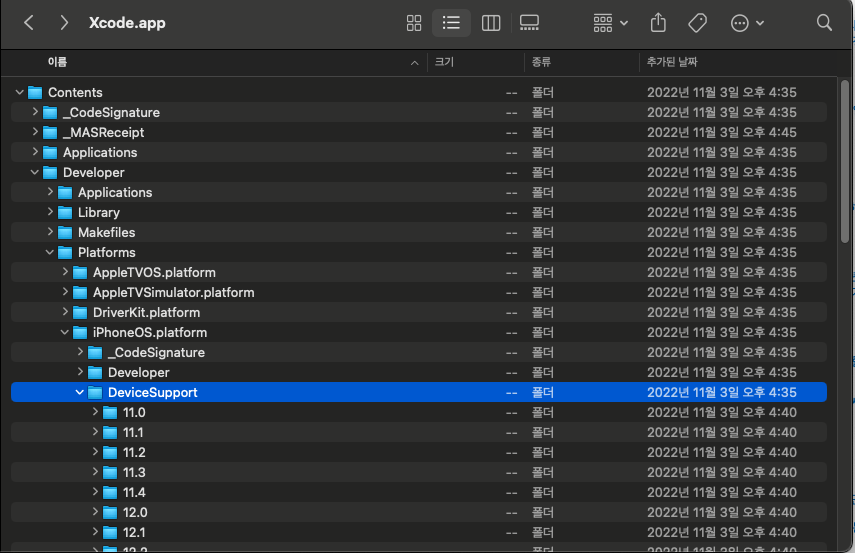Switch to icon grid view
Image resolution: width=855 pixels, height=553 pixels.
point(414,23)
